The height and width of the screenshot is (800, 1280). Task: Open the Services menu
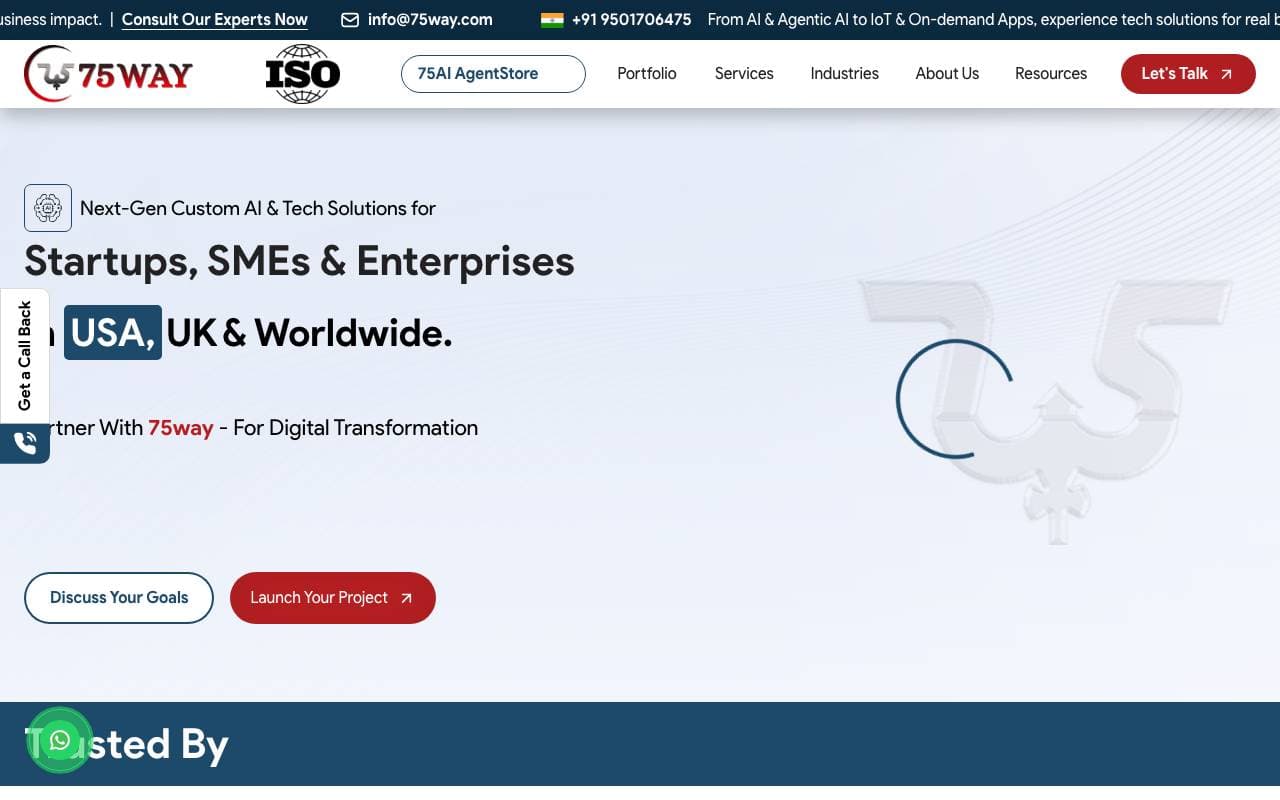744,74
